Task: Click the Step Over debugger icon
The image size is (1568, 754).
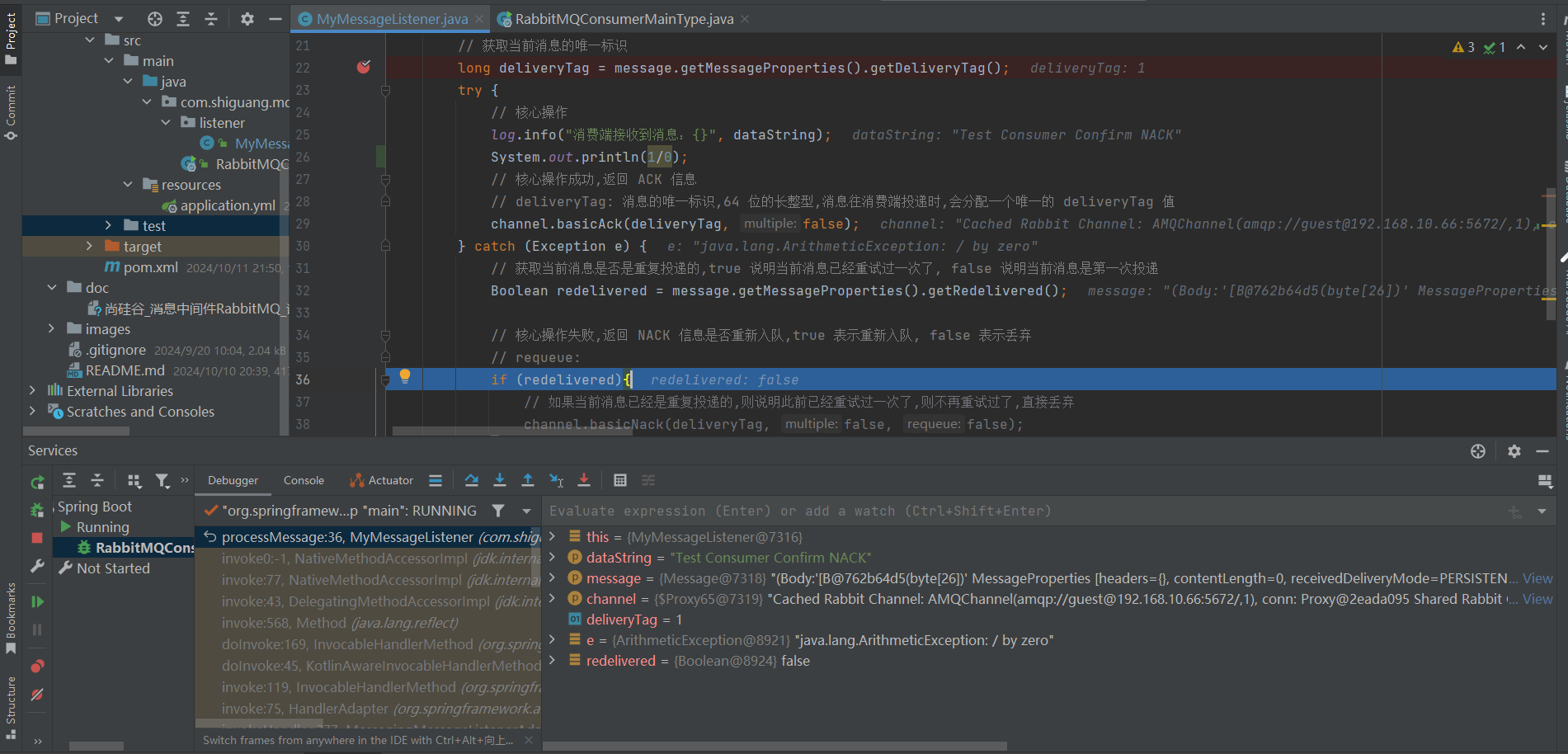Action: (471, 480)
